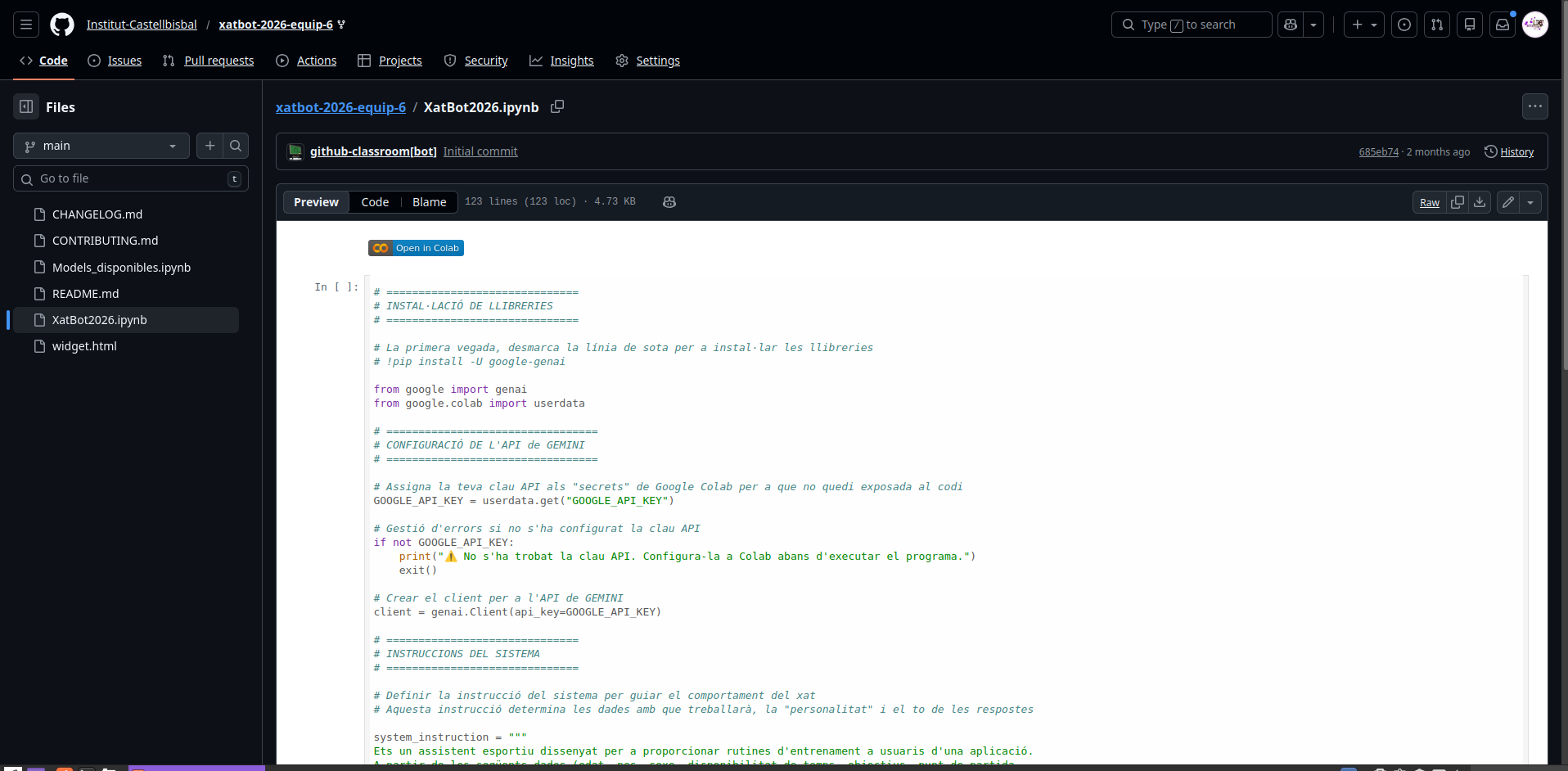Copy file path next to XatBot2026.ipynb
Viewport: 1568px width, 771px height.
click(557, 107)
